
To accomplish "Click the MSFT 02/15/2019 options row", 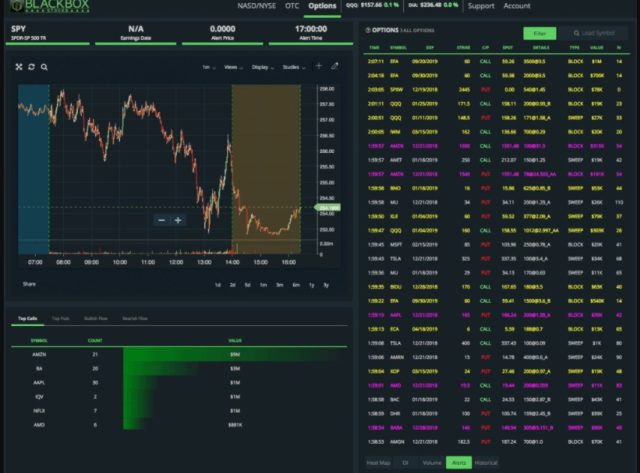I will (x=496, y=245).
